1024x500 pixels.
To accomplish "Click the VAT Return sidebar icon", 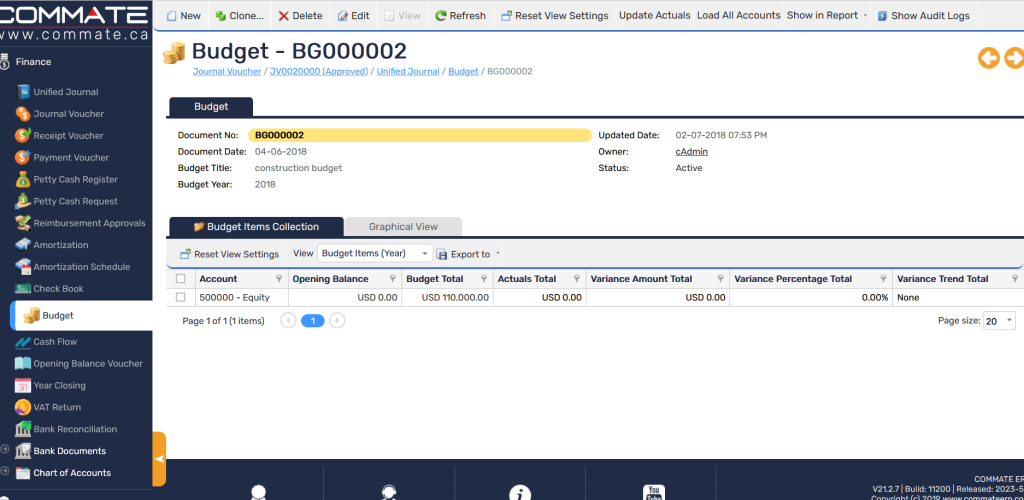I will (23, 407).
